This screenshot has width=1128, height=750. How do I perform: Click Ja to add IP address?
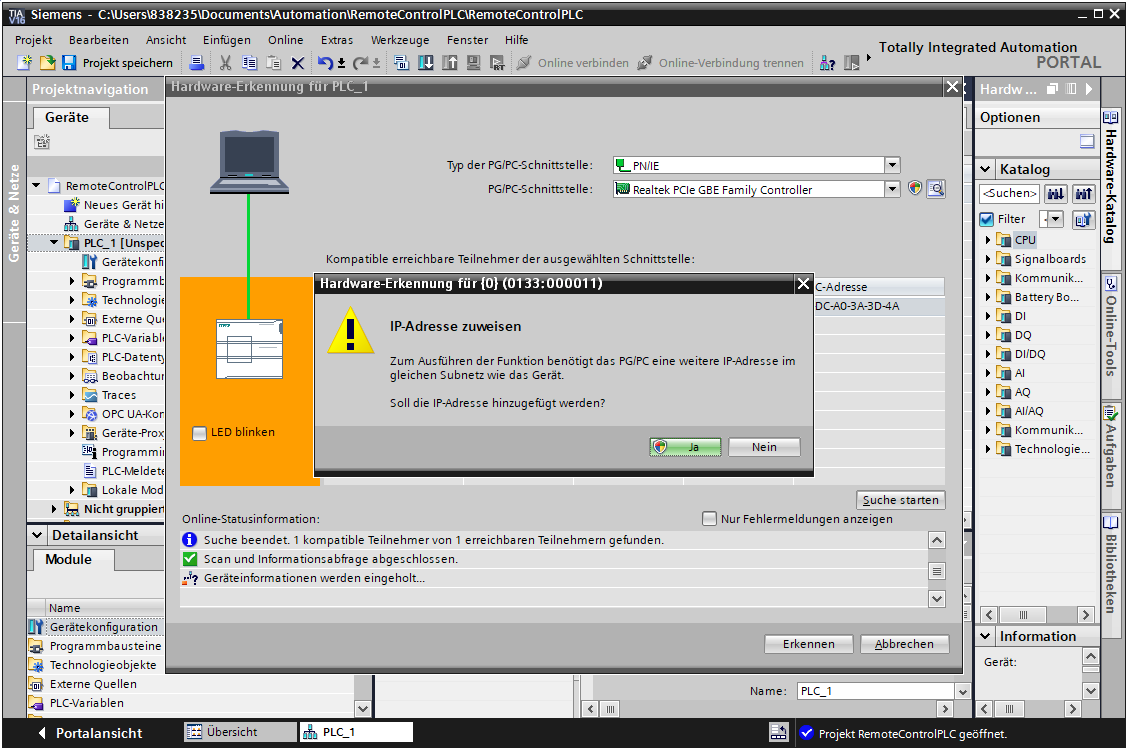point(685,447)
